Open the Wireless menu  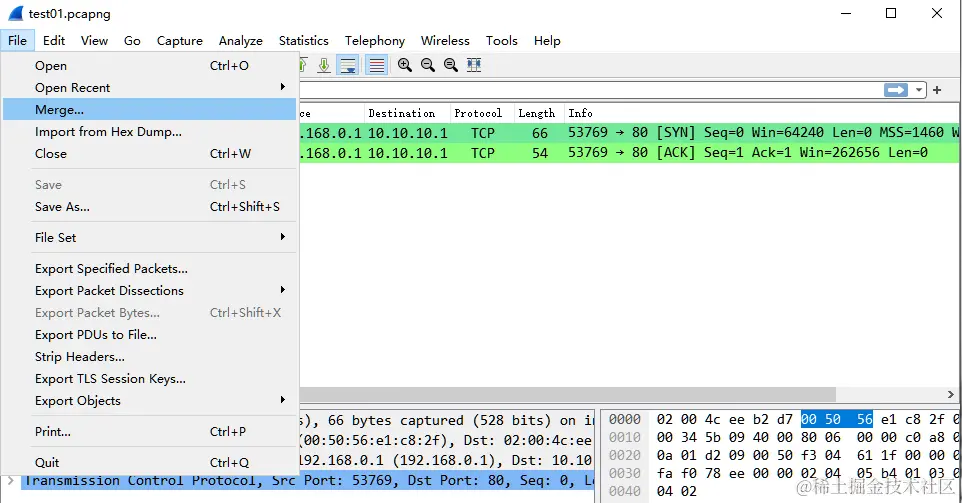point(445,40)
